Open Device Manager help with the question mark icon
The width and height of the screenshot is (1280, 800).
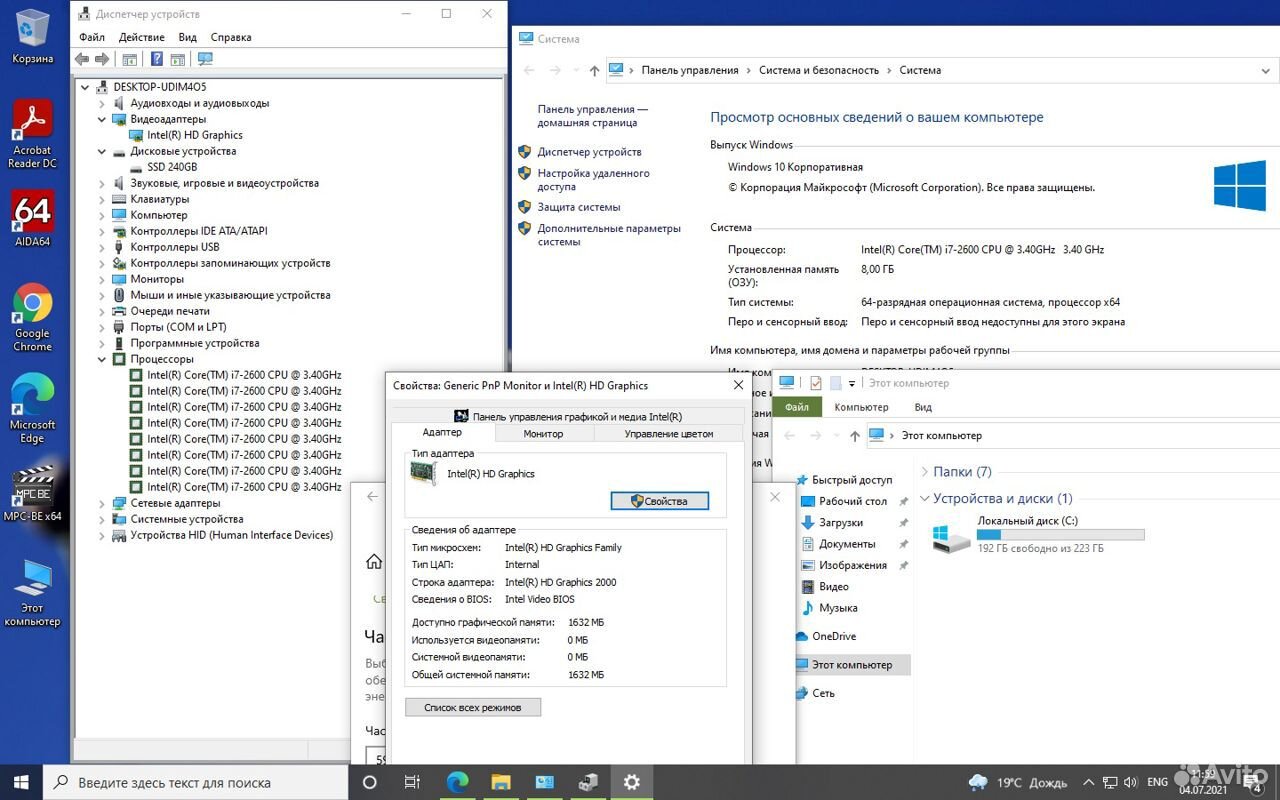[157, 59]
